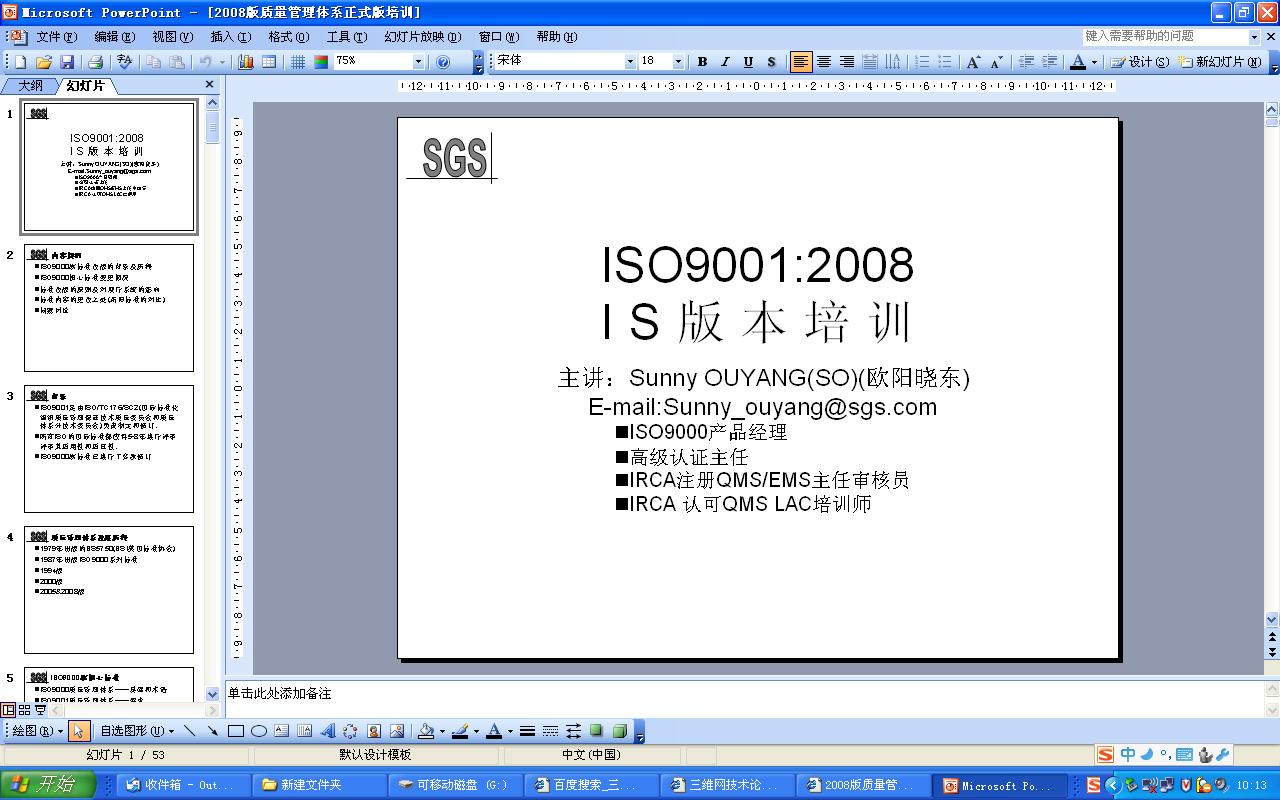Toggle text Shadow formatting
This screenshot has width=1280, height=800.
tap(771, 62)
